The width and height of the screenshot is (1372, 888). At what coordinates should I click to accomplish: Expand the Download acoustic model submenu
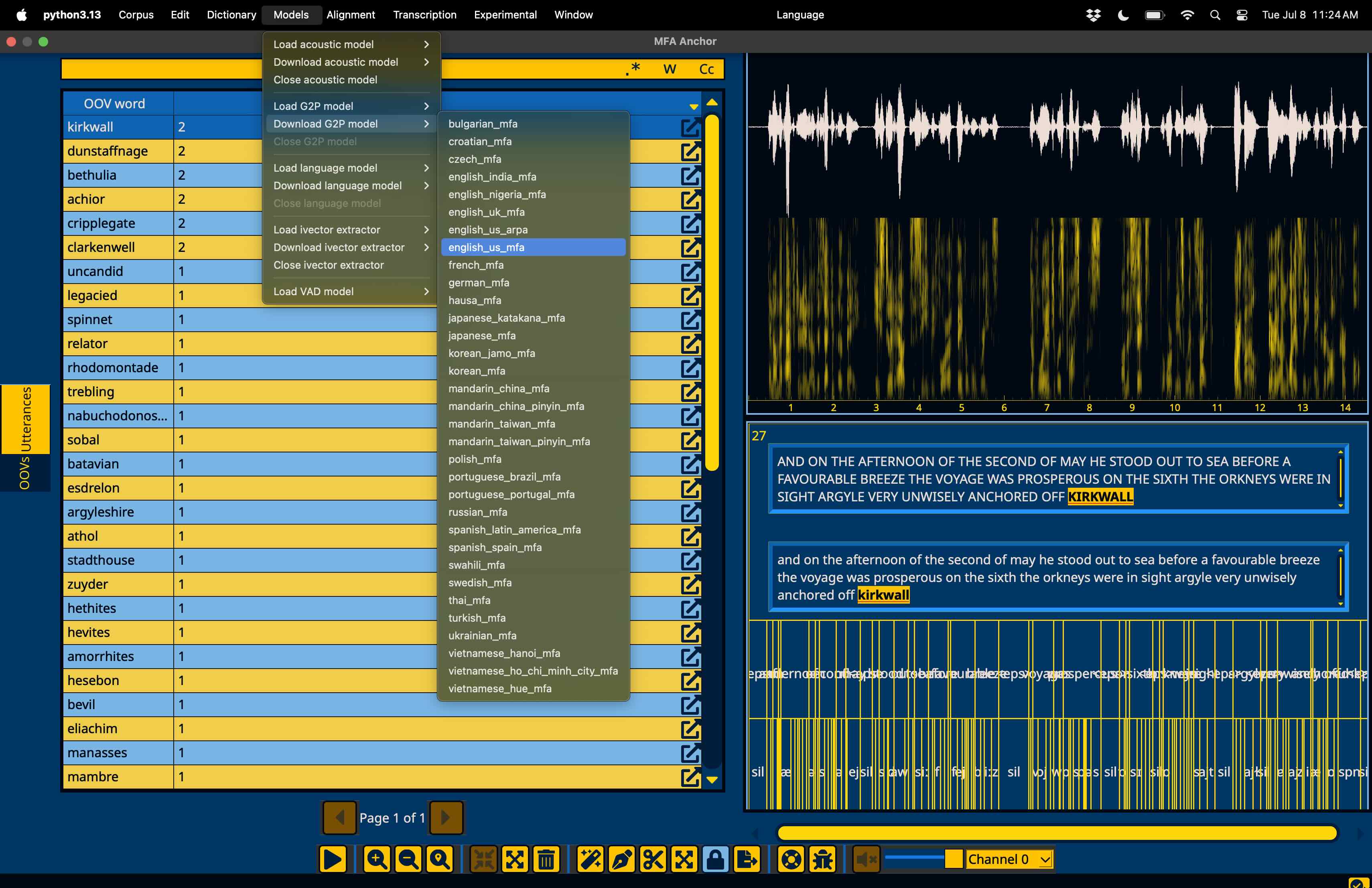[351, 62]
